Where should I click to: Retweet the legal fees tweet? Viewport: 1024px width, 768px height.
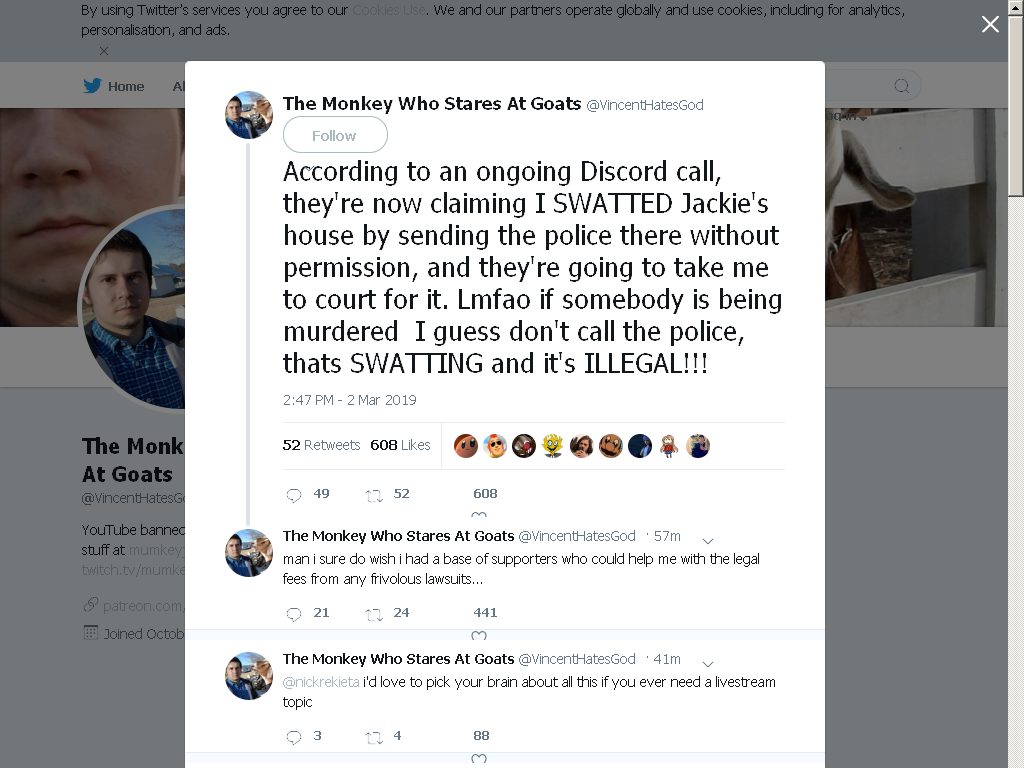[x=374, y=615]
